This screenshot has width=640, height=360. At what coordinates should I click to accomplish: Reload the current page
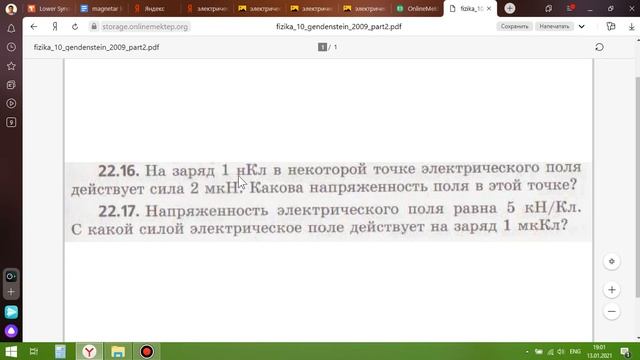[x=75, y=27]
